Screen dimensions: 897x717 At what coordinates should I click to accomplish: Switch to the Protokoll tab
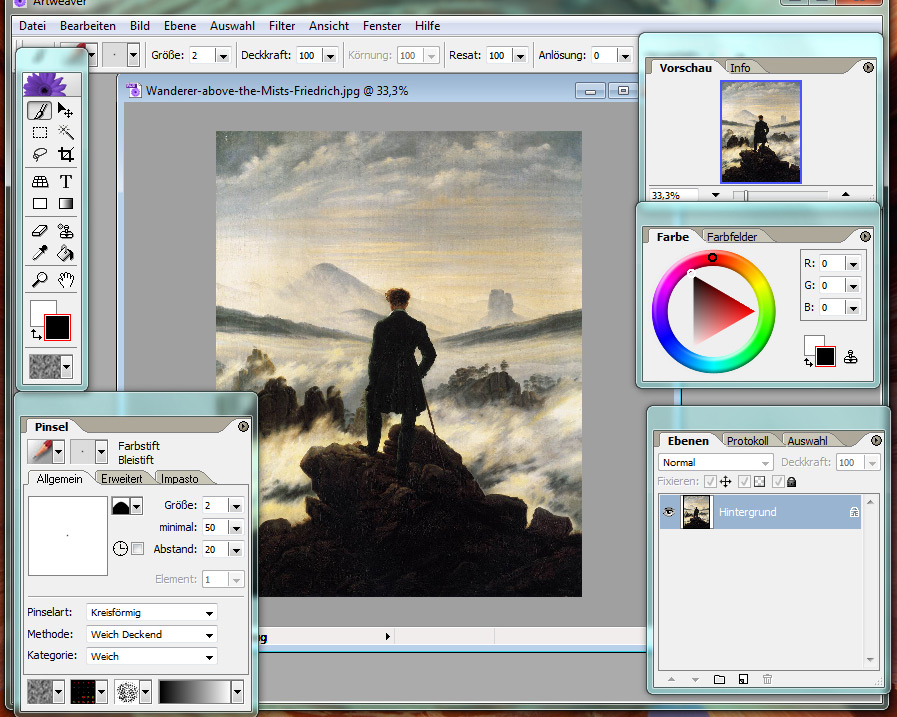(748, 441)
